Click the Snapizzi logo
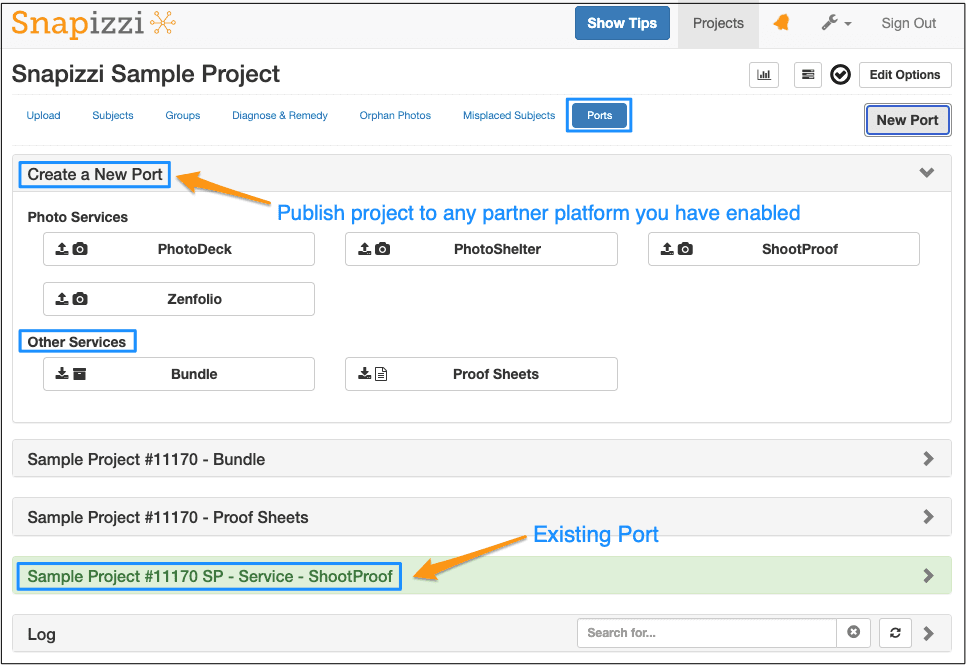Screen dimensions: 966x665 [94, 23]
